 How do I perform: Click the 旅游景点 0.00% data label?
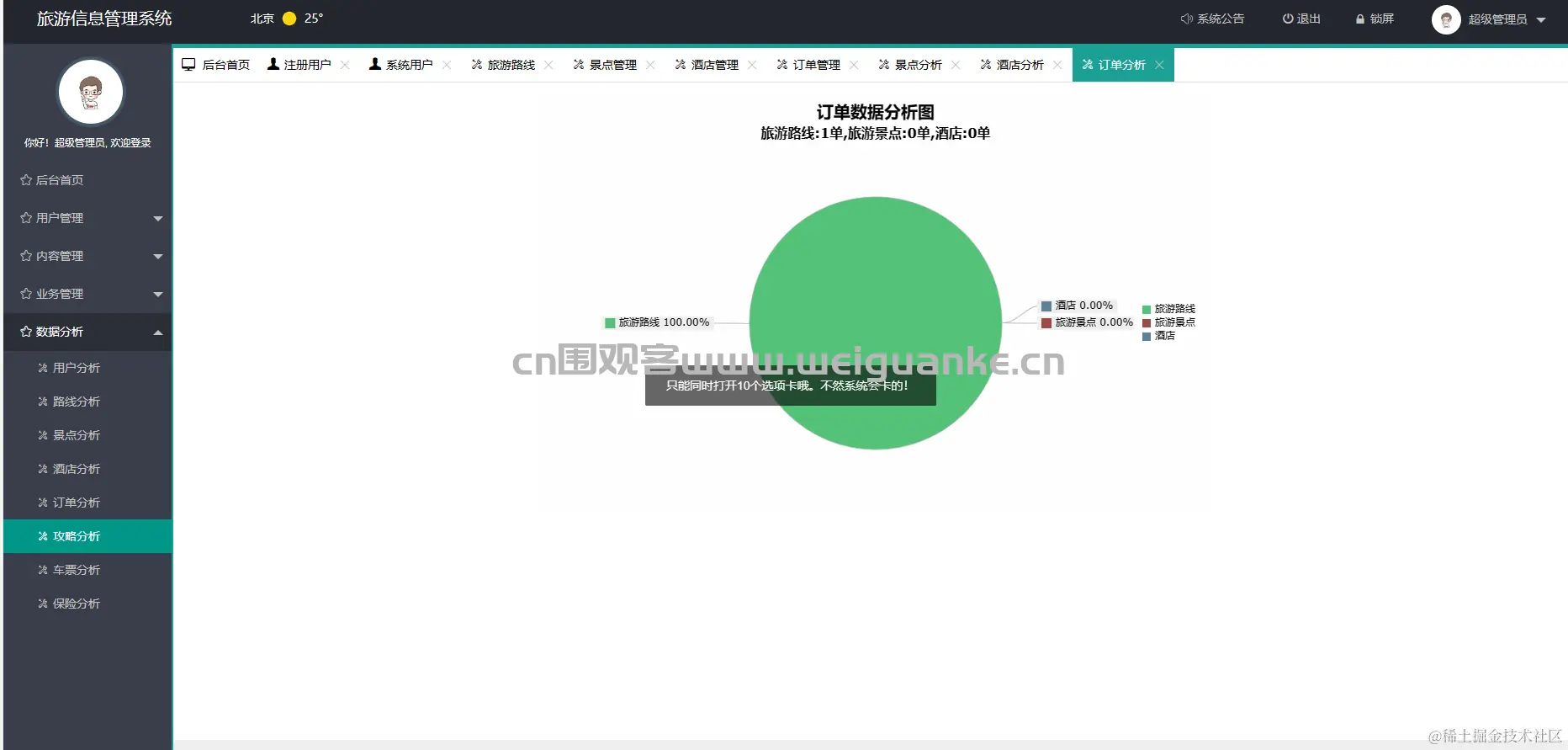(x=1087, y=322)
